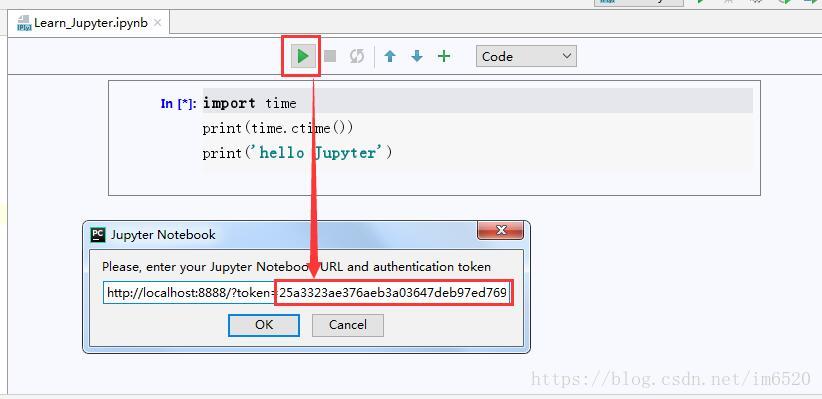Cancel the Jupyter Notebook dialog

coord(348,325)
